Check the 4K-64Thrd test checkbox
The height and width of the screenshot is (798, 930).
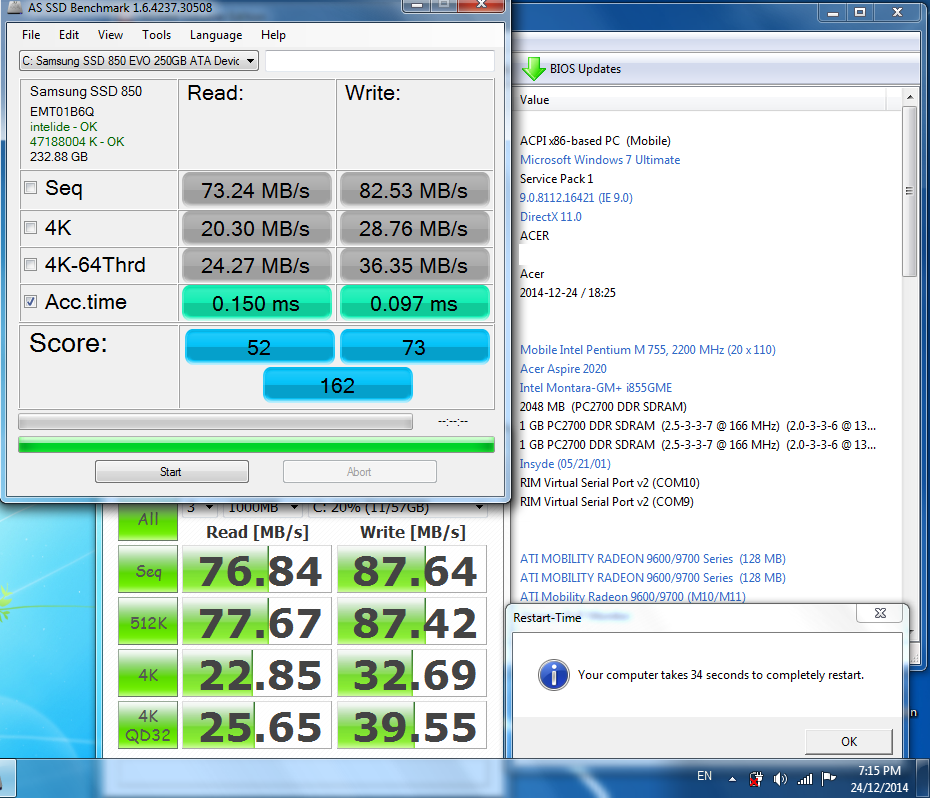click(31, 265)
